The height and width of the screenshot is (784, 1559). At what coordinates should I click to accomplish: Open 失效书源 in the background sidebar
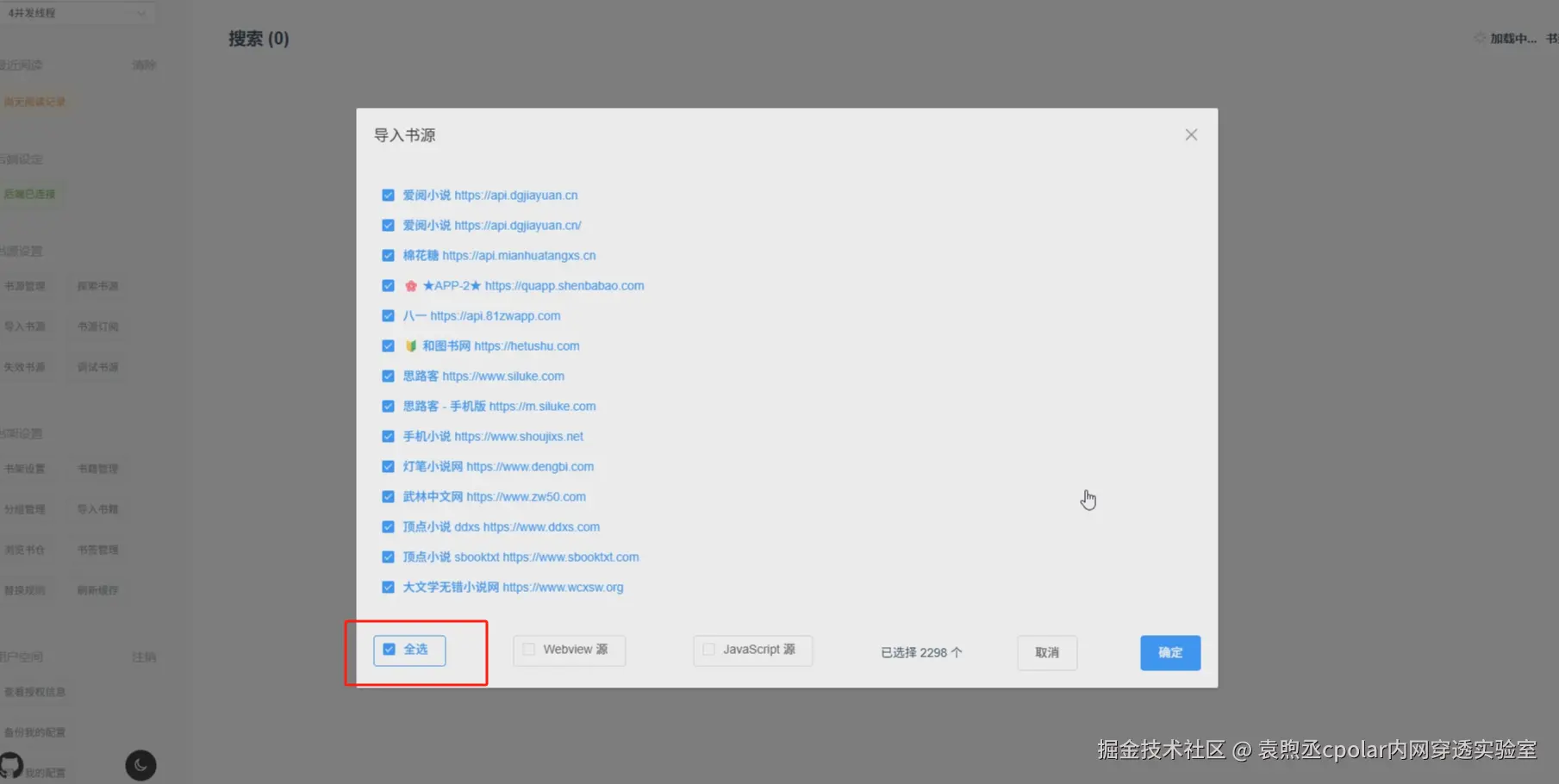(24, 367)
